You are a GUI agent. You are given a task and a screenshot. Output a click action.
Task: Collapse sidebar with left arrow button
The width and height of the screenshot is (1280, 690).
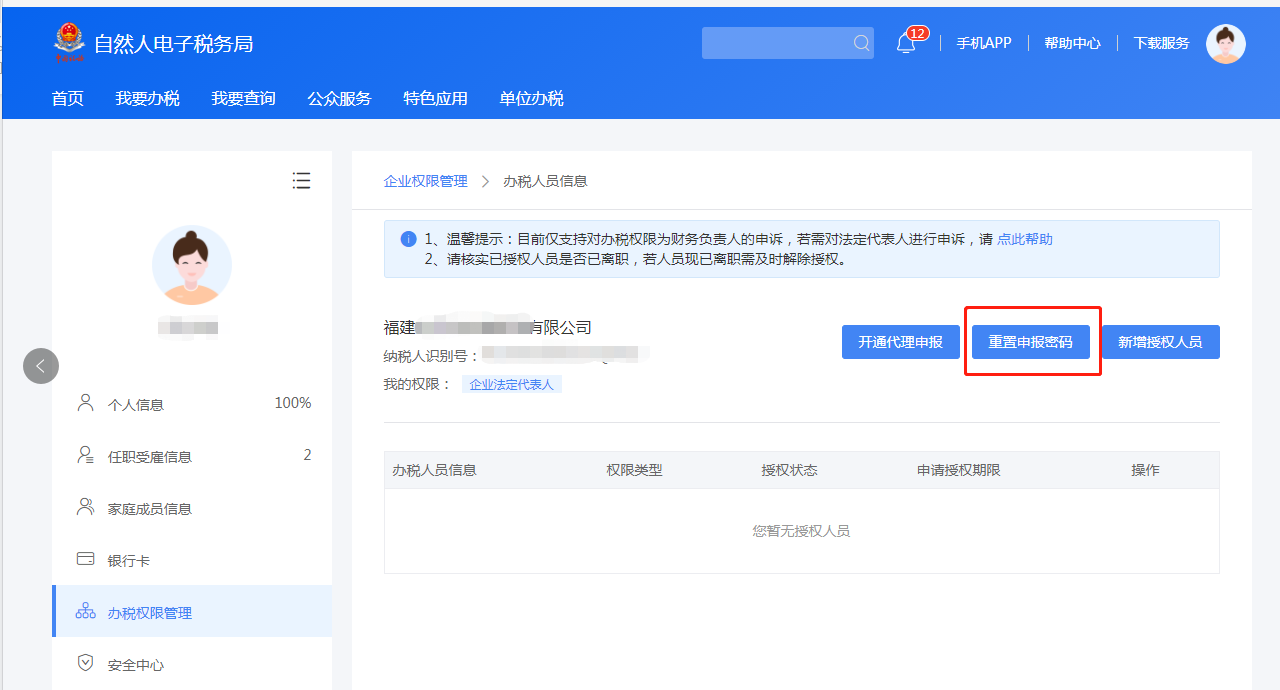[x=41, y=366]
